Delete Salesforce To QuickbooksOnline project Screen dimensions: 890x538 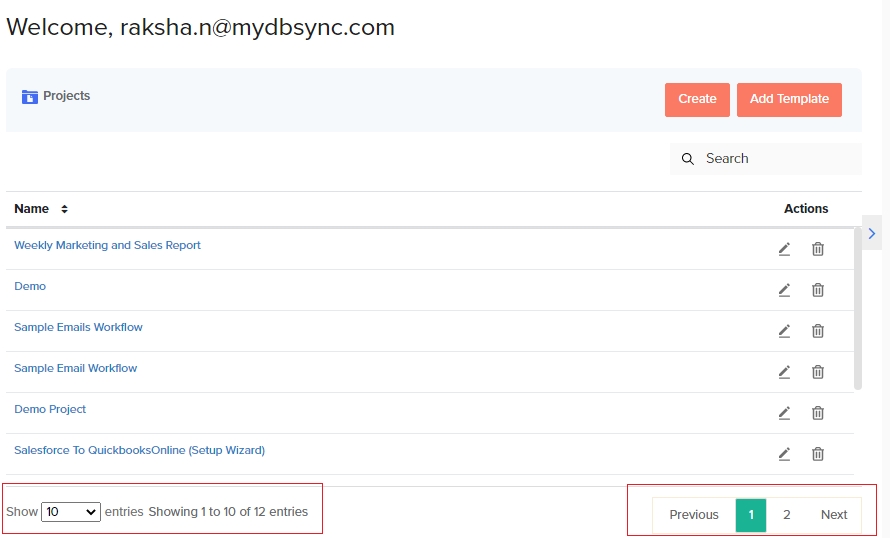tap(817, 454)
